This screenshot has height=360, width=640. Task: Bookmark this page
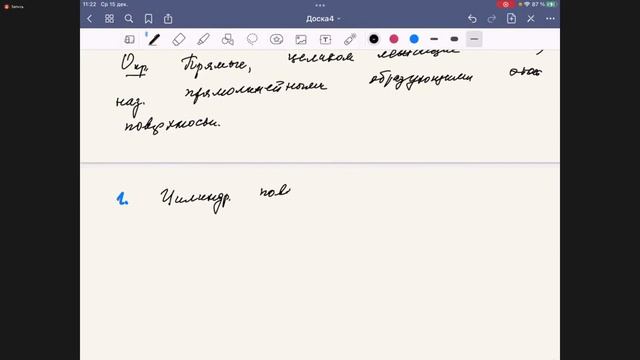point(149,19)
